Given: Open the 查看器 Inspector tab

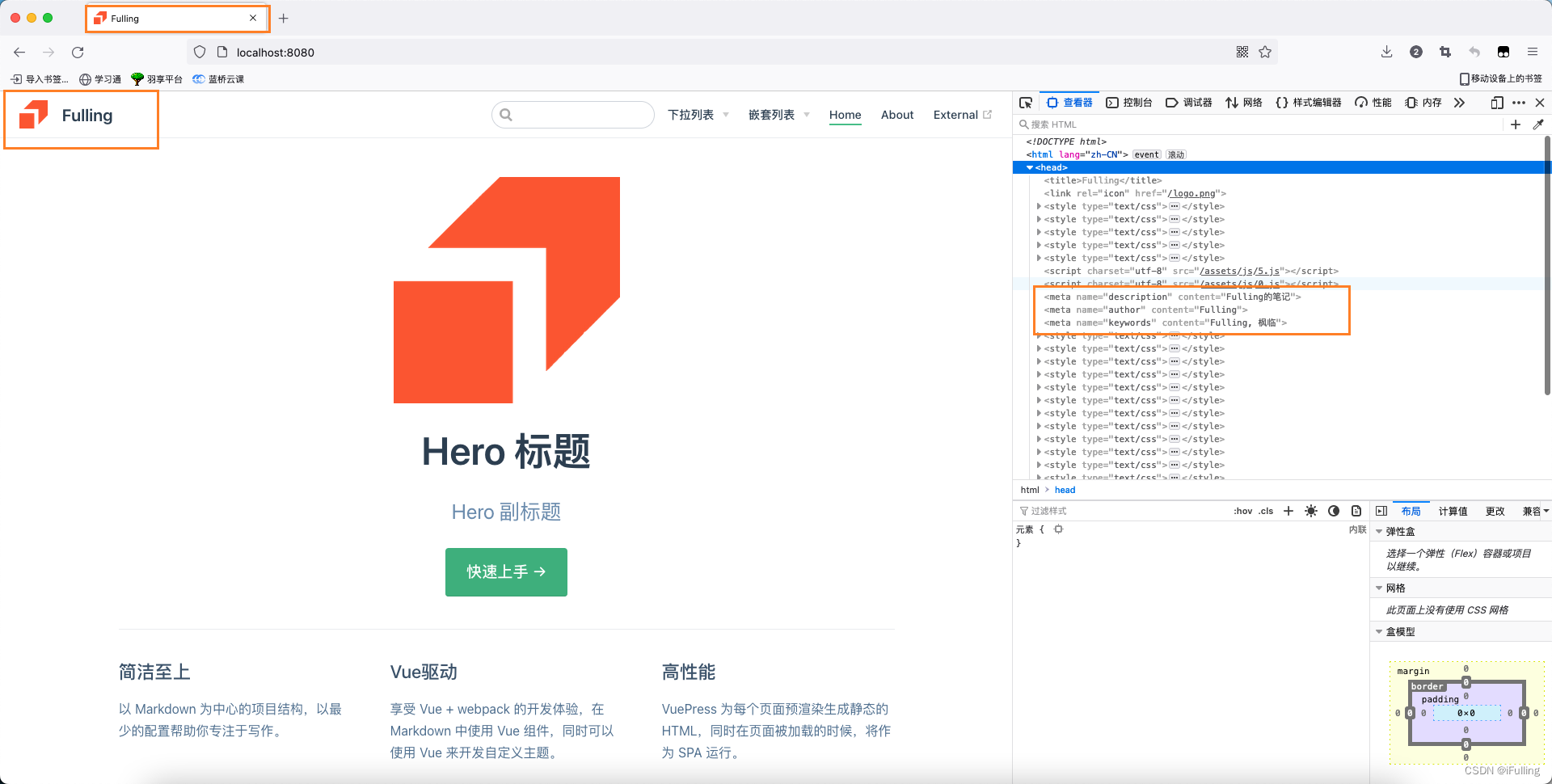Looking at the screenshot, I should pos(1069,103).
